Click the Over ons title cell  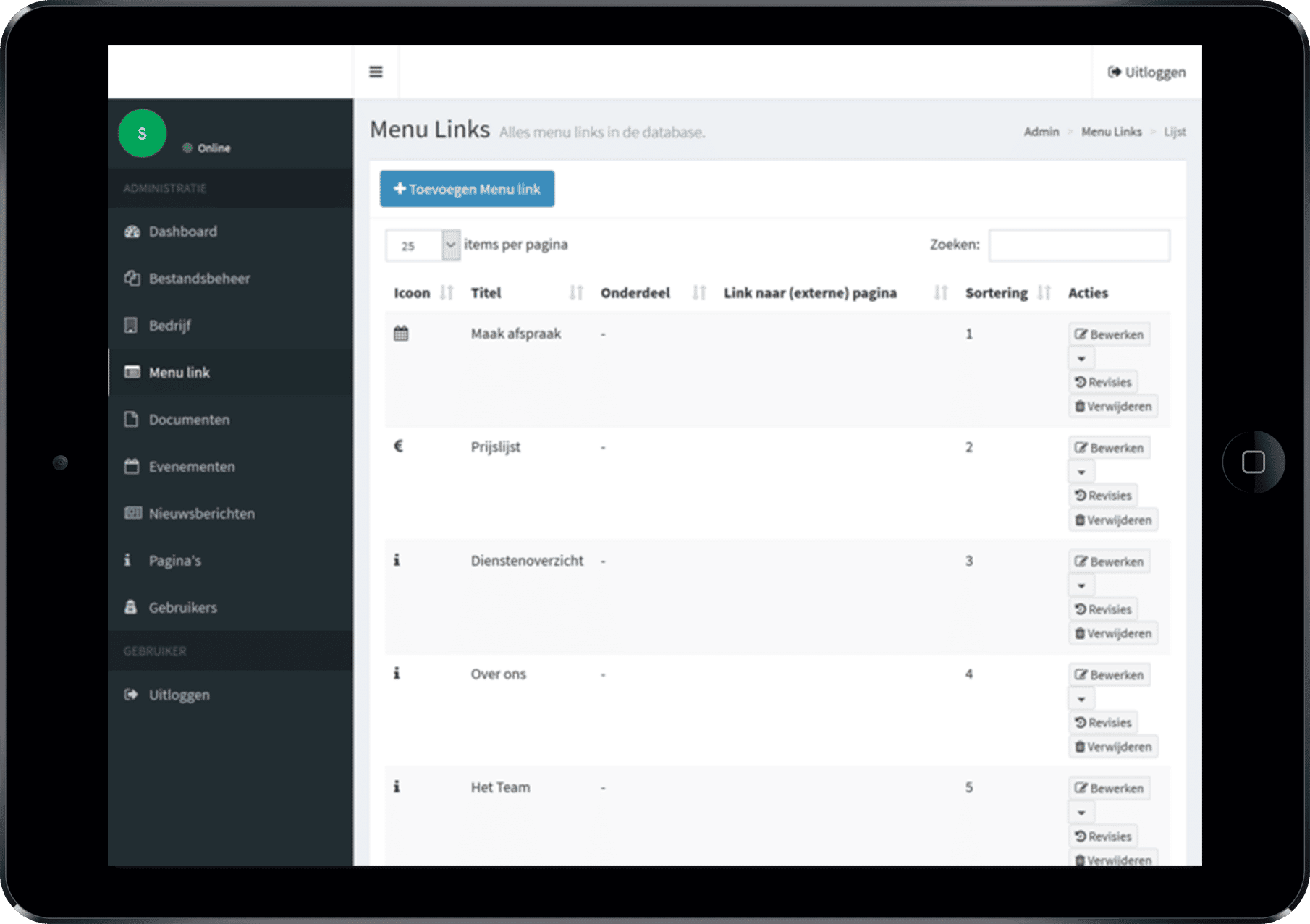coord(498,674)
